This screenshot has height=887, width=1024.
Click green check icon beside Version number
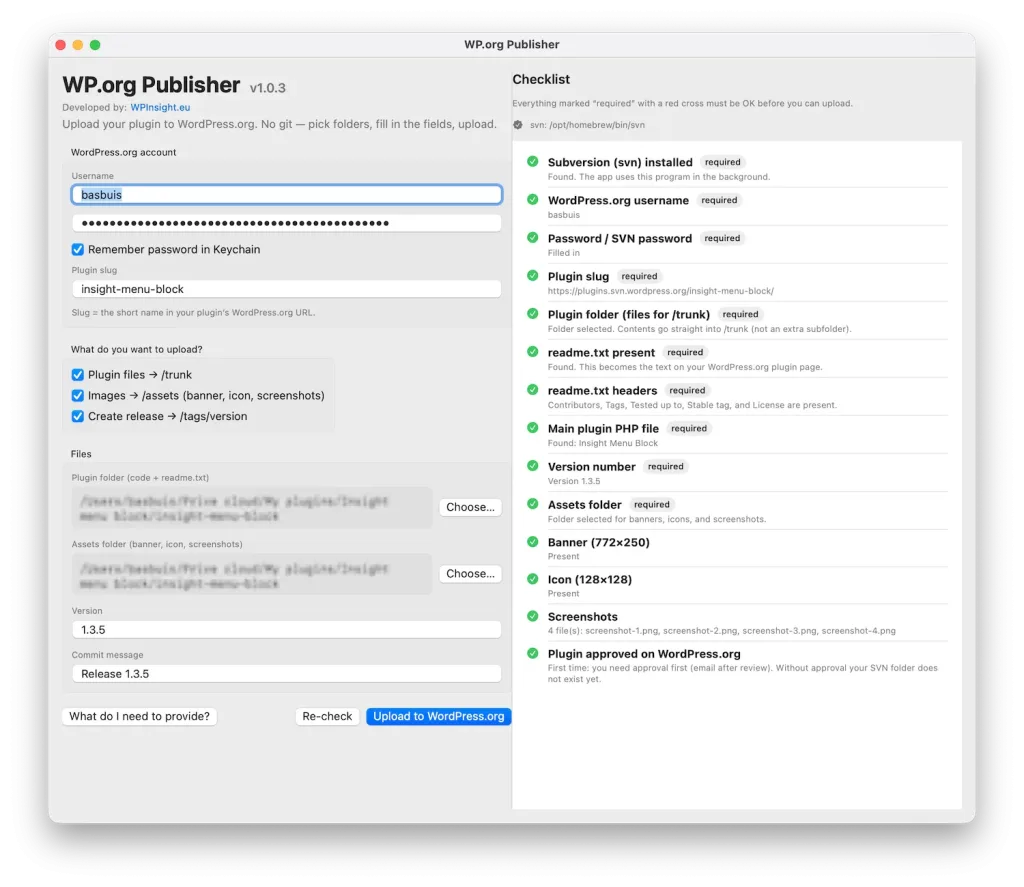tap(533, 466)
